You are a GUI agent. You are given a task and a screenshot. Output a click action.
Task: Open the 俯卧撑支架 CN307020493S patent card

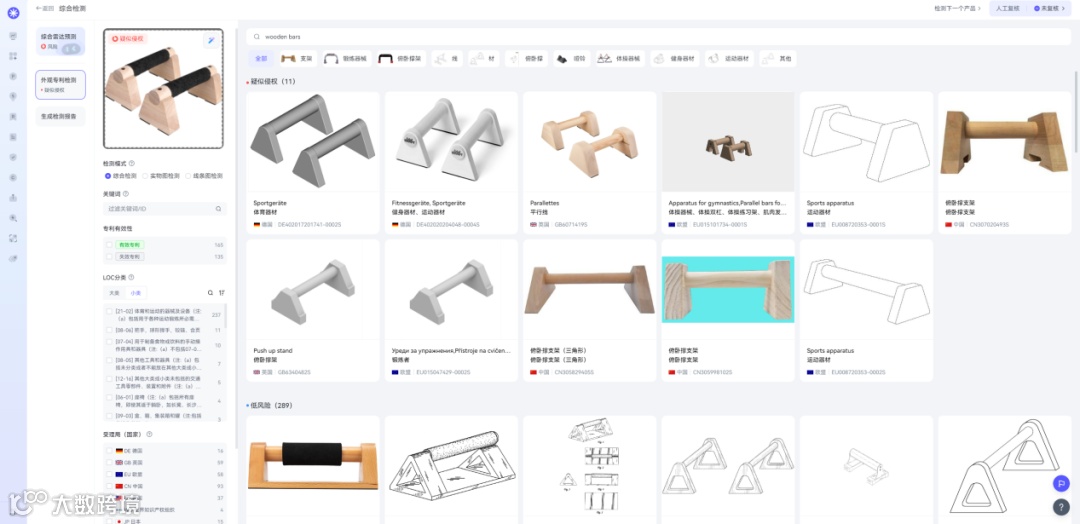(1004, 163)
